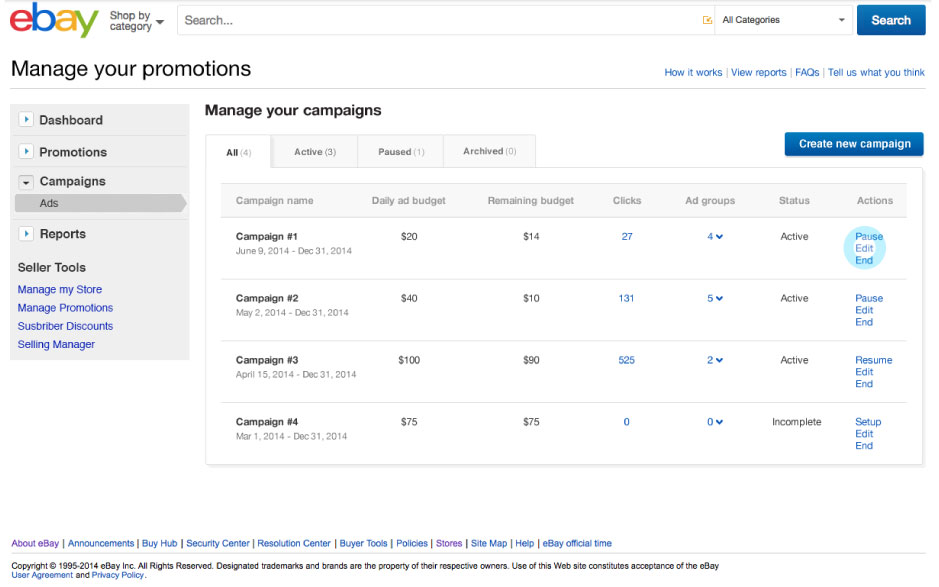Image resolution: width=939 pixels, height=587 pixels.
Task: Click Create new campaign button
Action: tap(854, 144)
